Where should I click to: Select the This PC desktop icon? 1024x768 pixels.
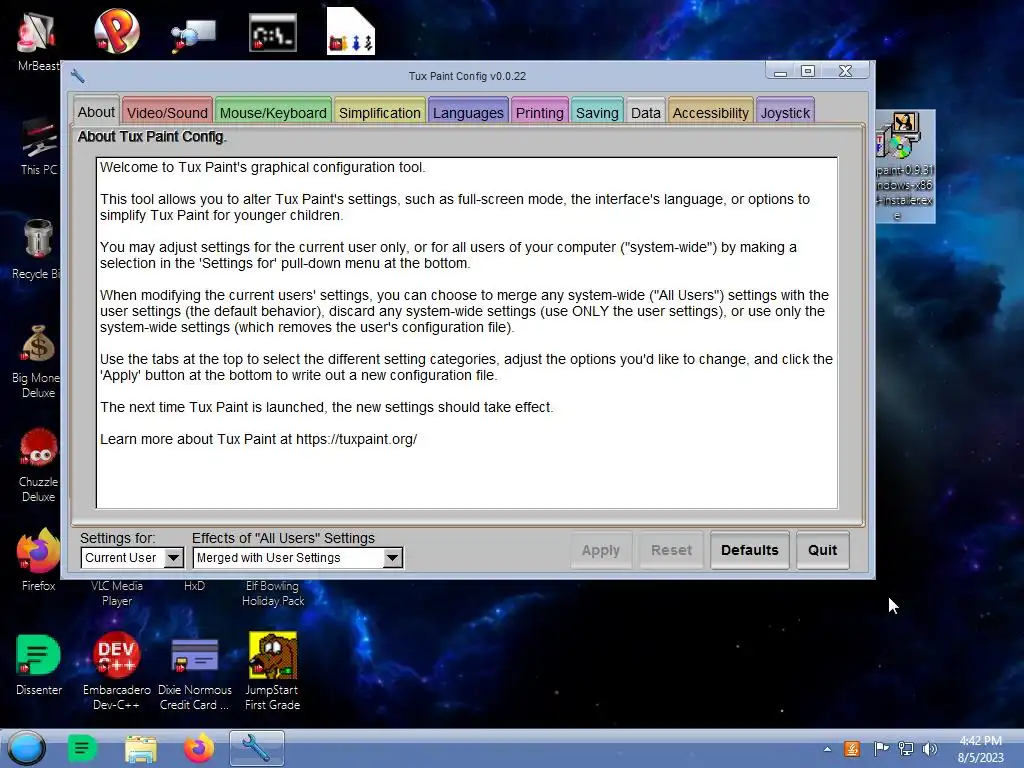click(x=39, y=146)
